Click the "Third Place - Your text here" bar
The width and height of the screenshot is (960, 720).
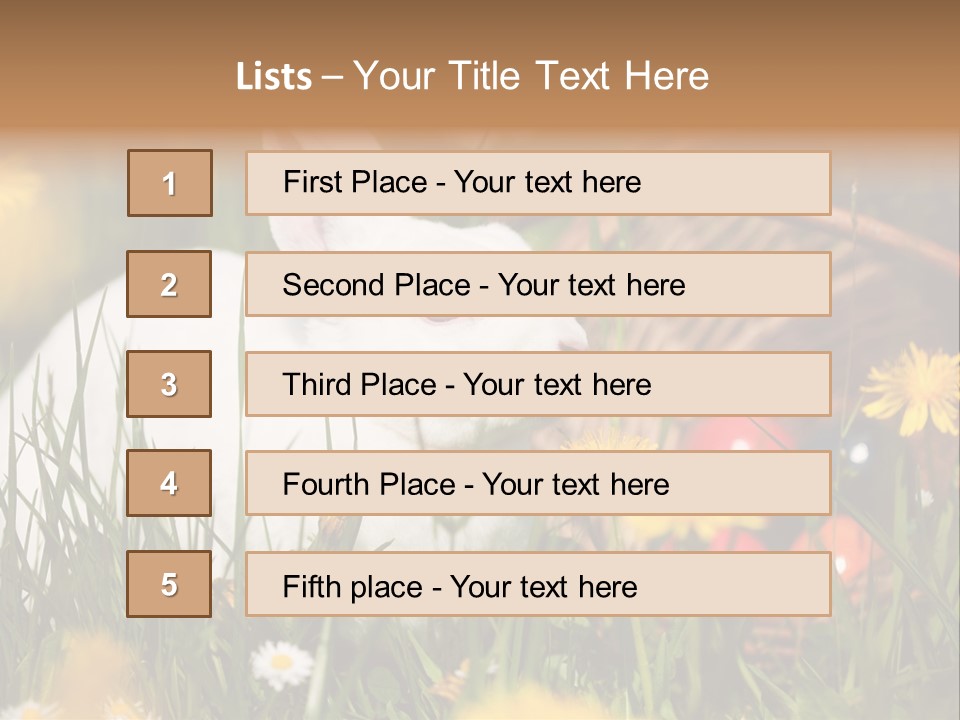(538, 384)
